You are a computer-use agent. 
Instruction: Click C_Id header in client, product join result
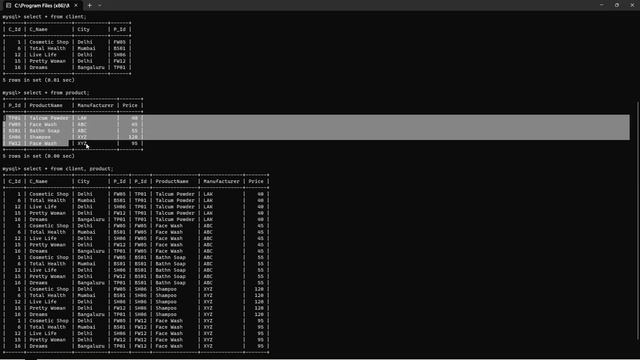click(14, 181)
